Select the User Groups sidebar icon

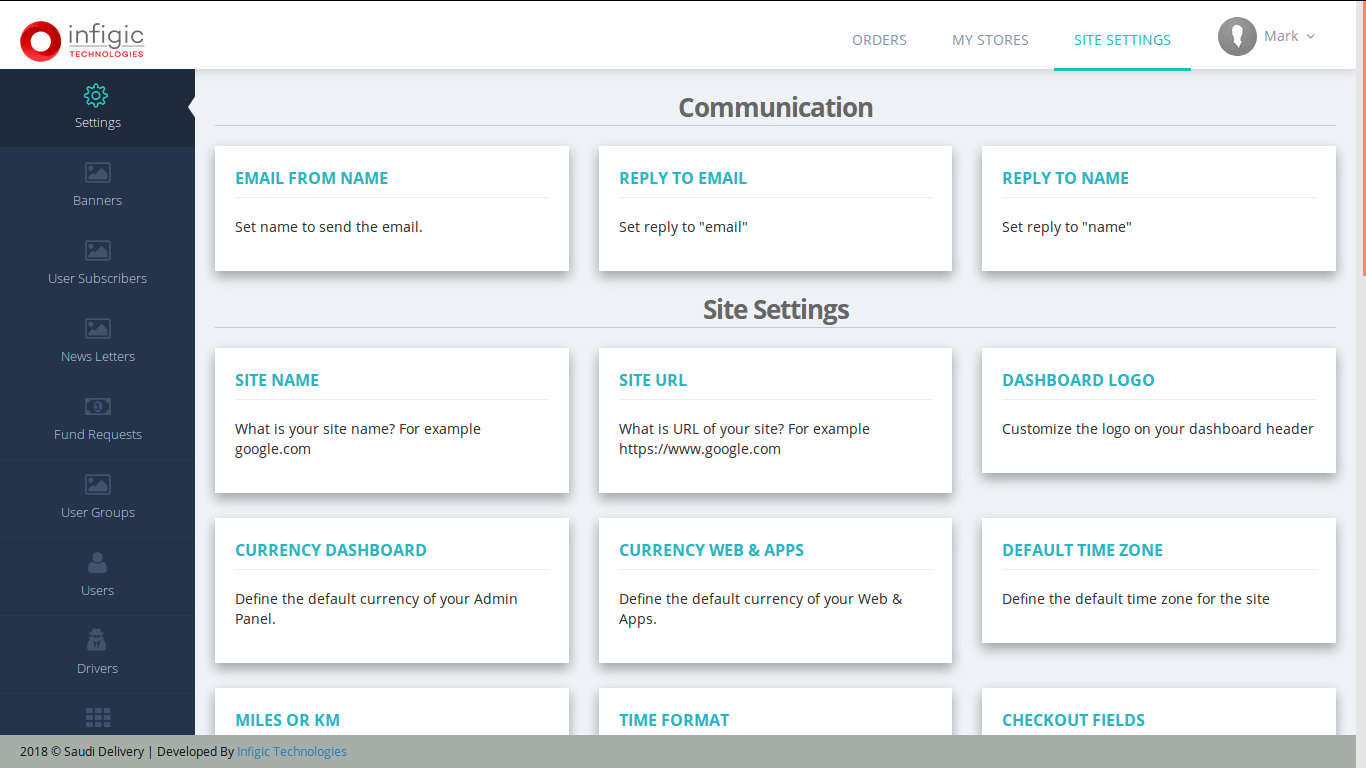point(97,485)
